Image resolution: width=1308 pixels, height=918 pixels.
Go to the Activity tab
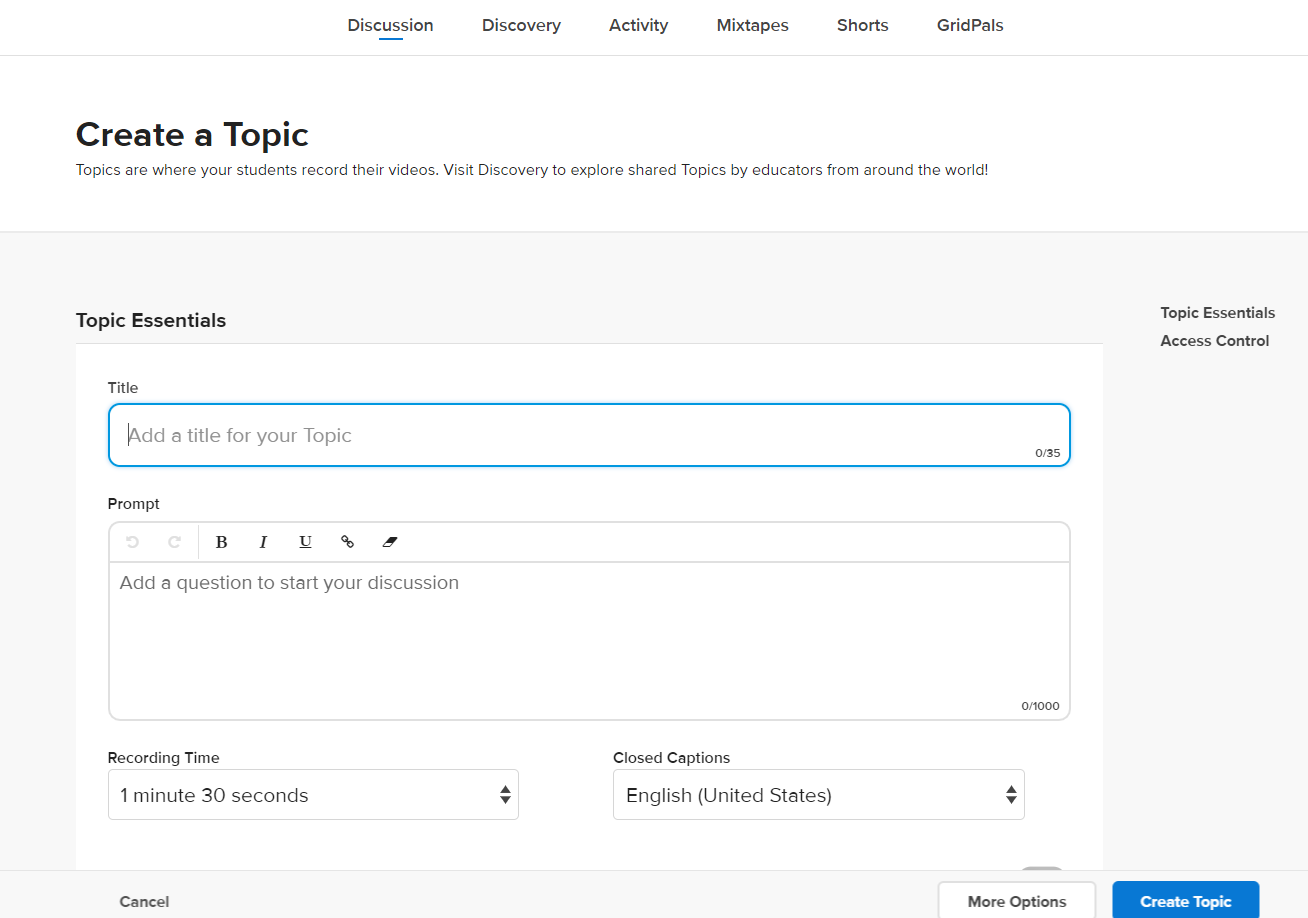point(638,26)
